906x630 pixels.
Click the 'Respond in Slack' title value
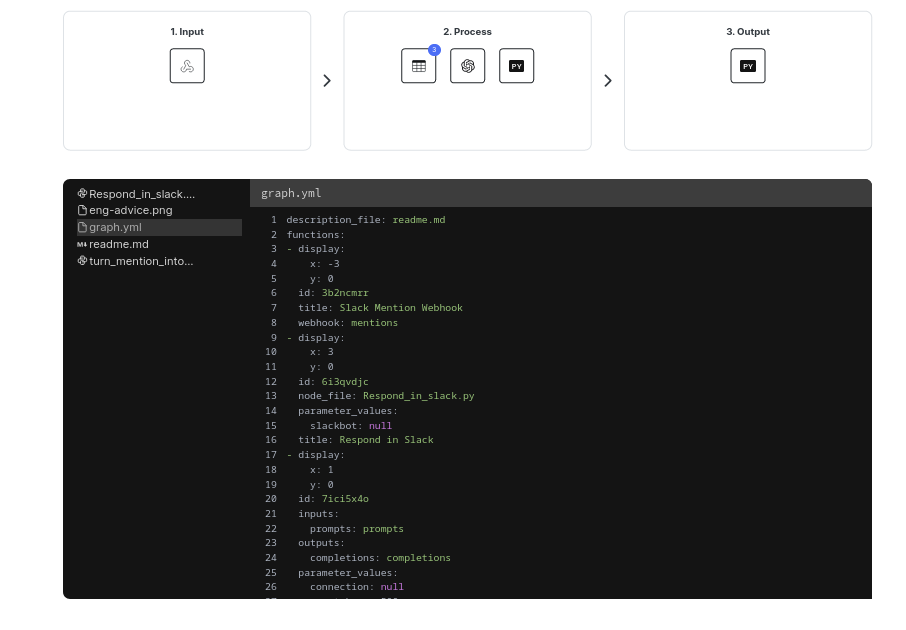(x=386, y=440)
